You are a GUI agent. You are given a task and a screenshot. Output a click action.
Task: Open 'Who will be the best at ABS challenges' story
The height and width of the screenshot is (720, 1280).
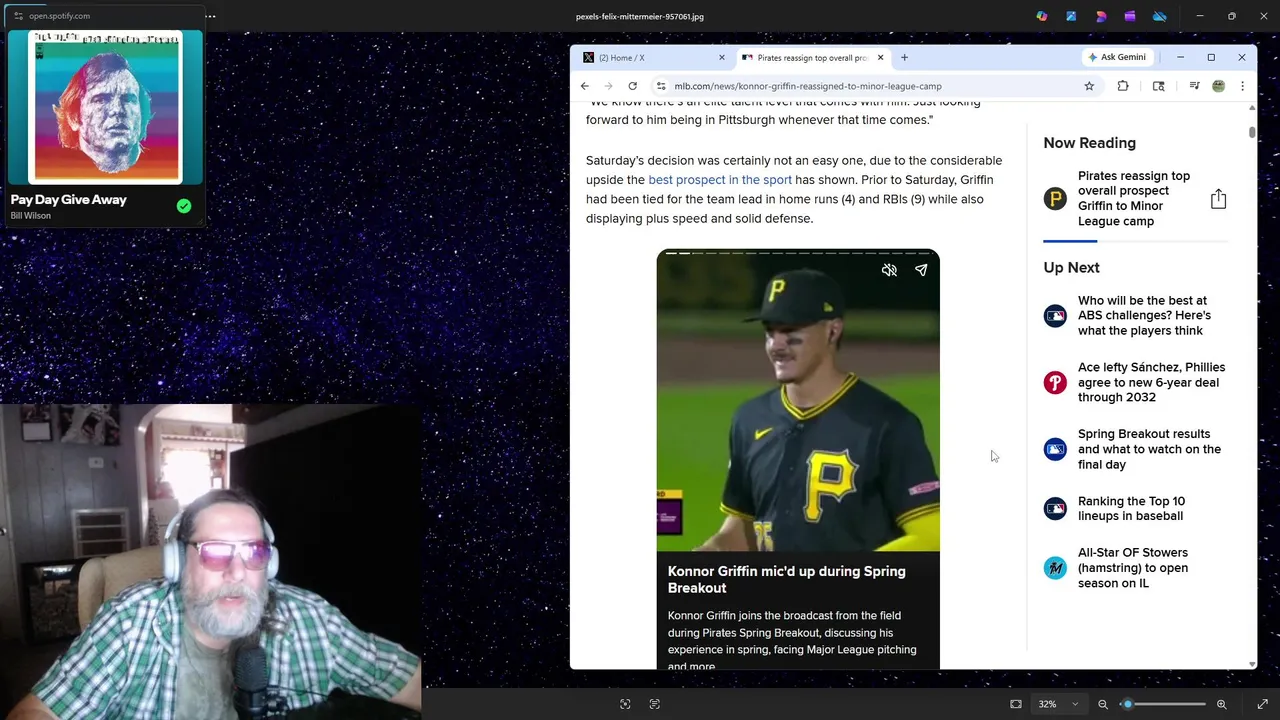(1144, 315)
